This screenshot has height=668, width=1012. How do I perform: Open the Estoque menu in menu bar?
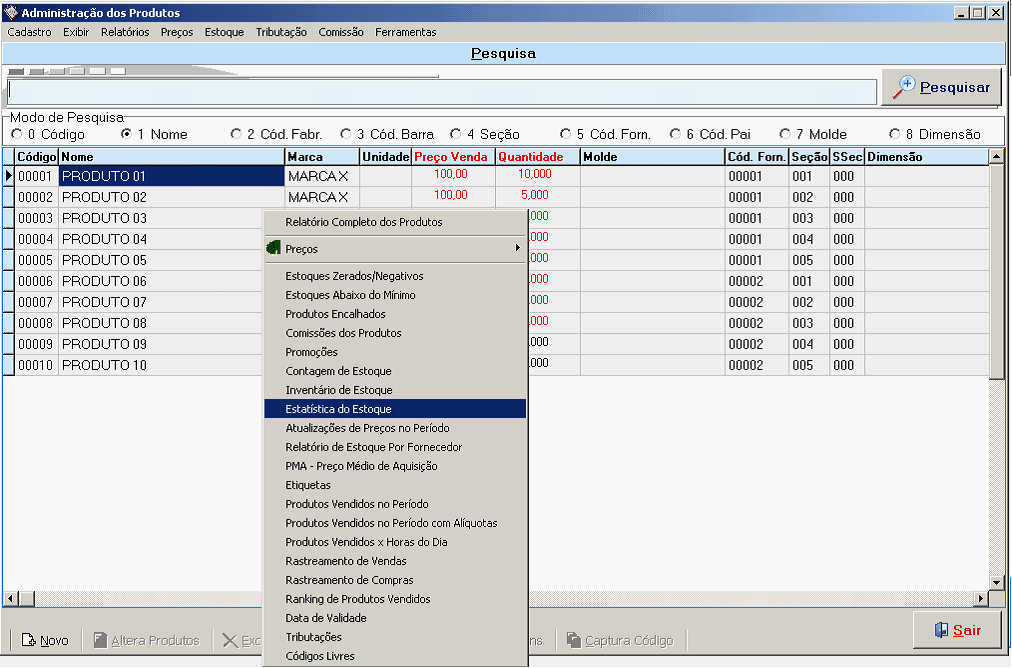tap(224, 32)
